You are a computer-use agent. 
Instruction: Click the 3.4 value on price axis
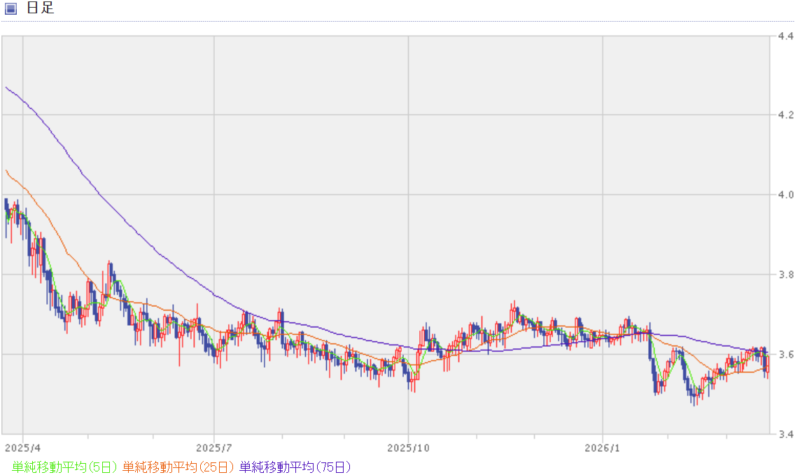tap(786, 433)
